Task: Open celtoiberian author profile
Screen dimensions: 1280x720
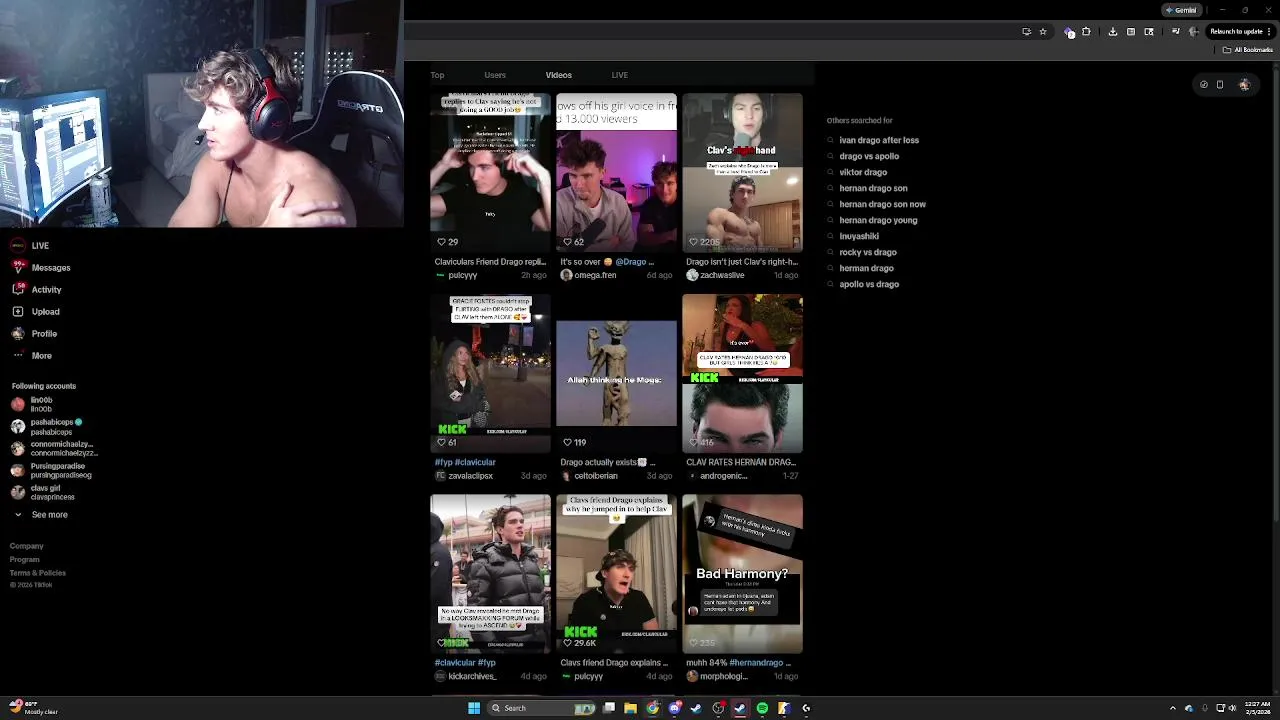Action: 589,476
